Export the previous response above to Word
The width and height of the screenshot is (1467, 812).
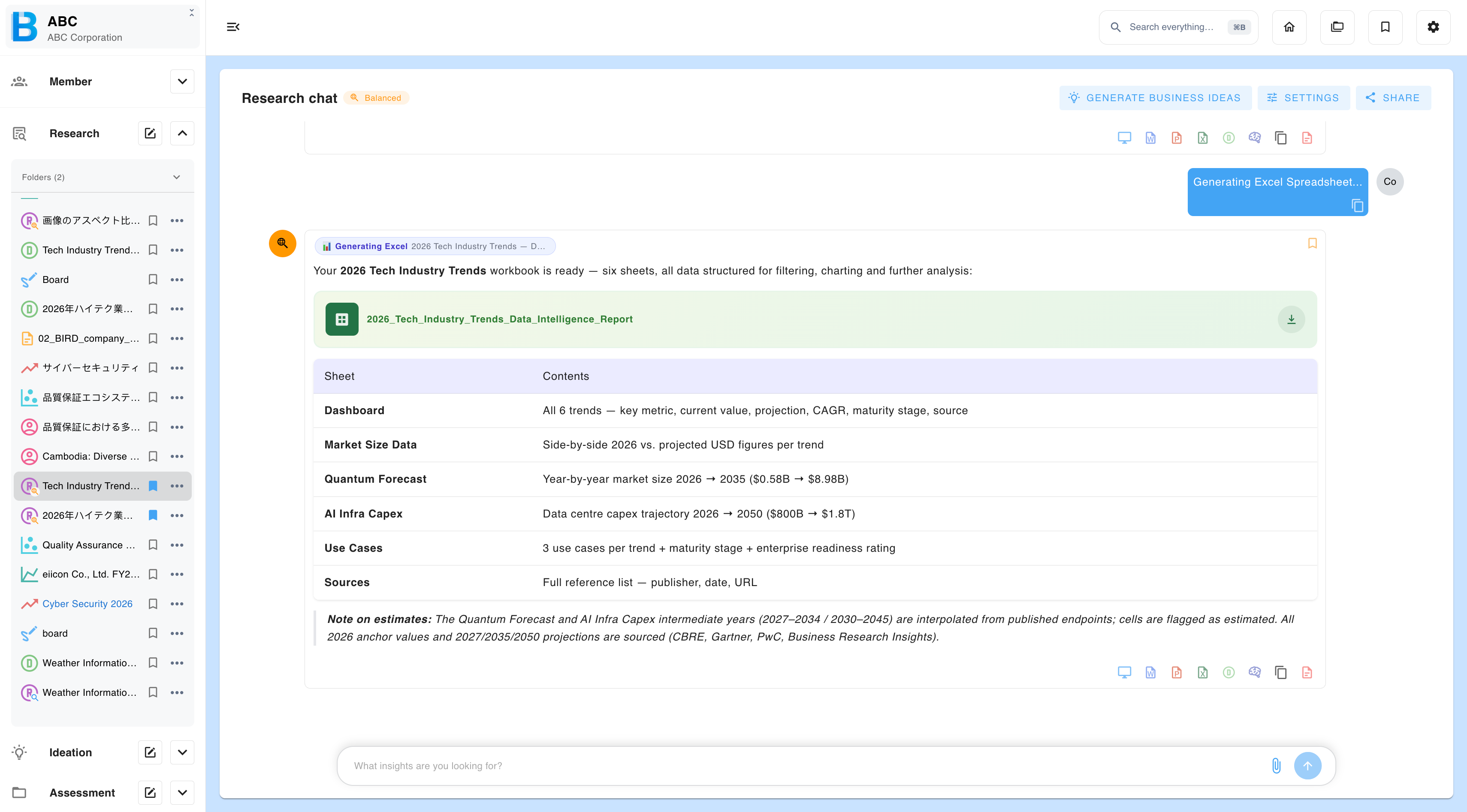[x=1150, y=138]
